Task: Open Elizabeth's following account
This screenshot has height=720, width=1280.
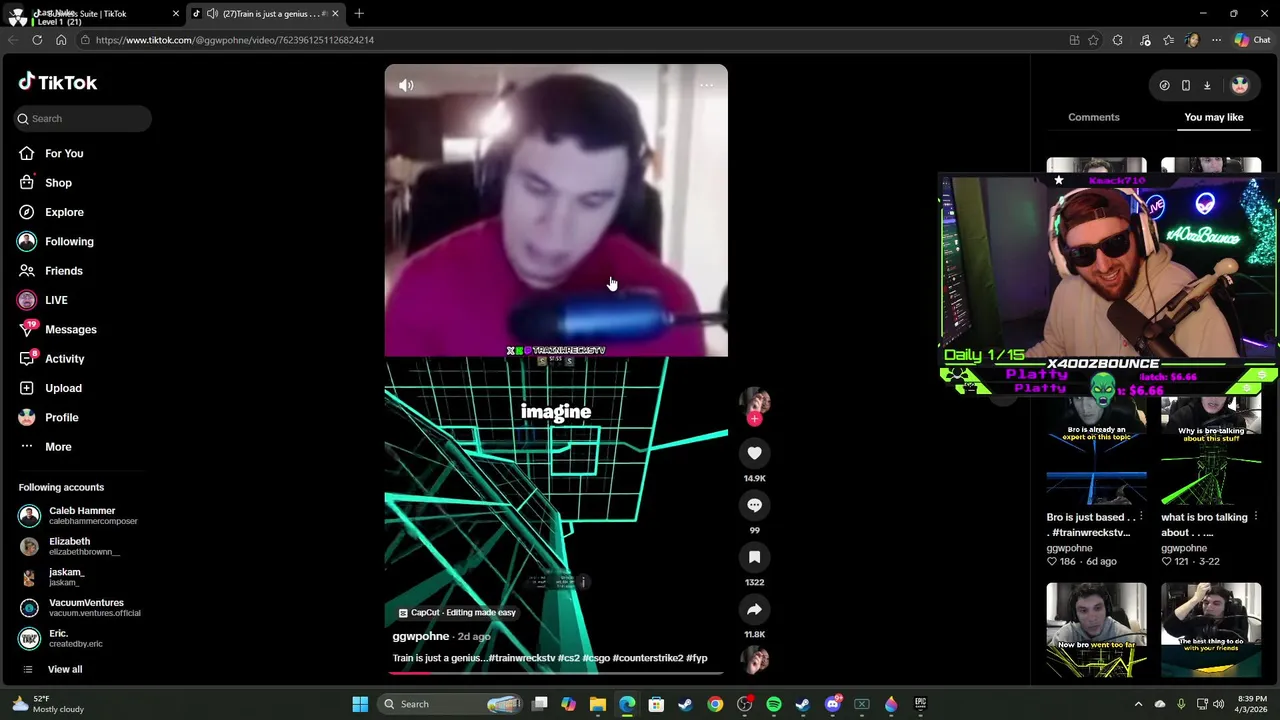Action: (82, 546)
